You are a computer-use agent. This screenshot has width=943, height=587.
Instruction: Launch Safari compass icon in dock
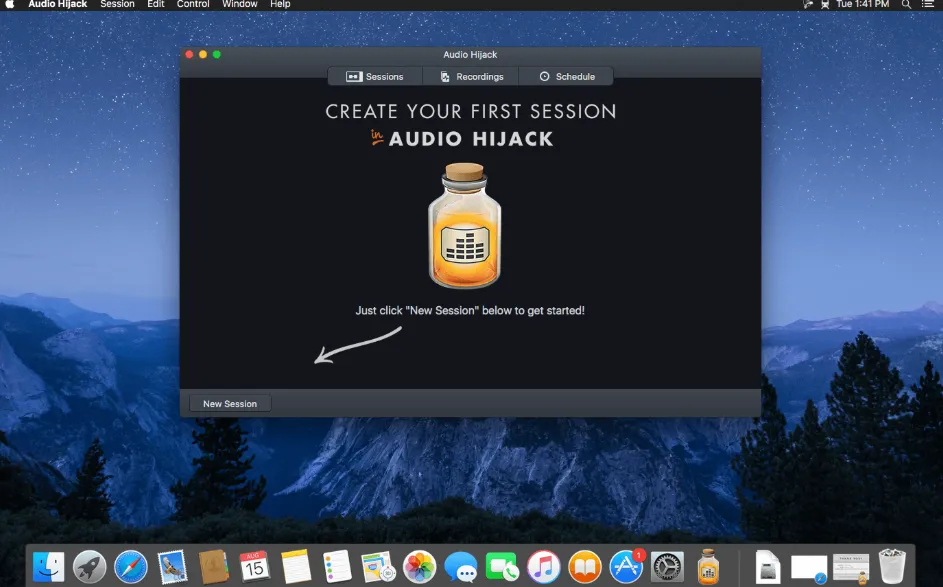pyautogui.click(x=131, y=567)
